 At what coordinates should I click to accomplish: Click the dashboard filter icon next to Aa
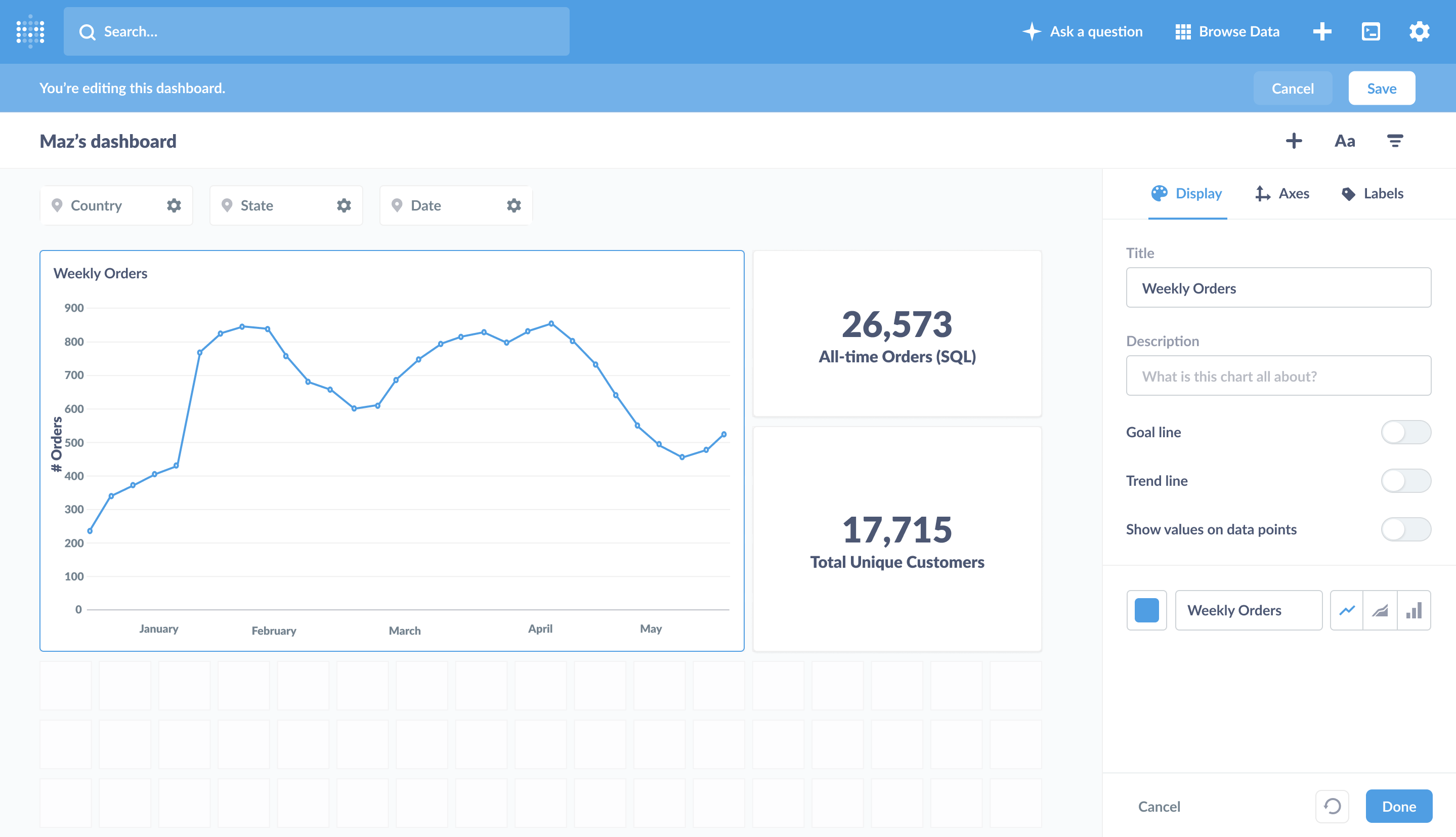pos(1395,140)
